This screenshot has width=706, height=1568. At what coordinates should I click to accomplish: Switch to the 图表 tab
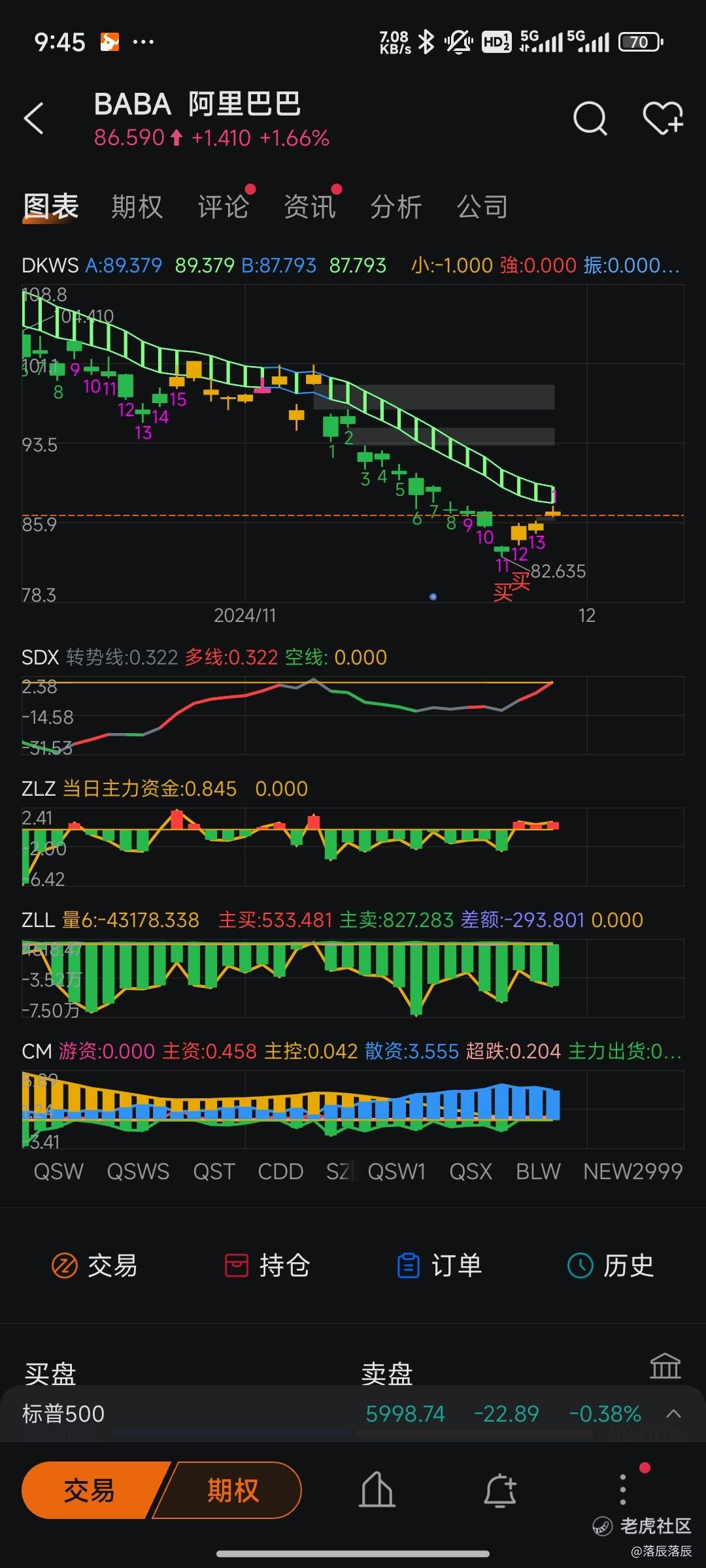click(x=51, y=206)
